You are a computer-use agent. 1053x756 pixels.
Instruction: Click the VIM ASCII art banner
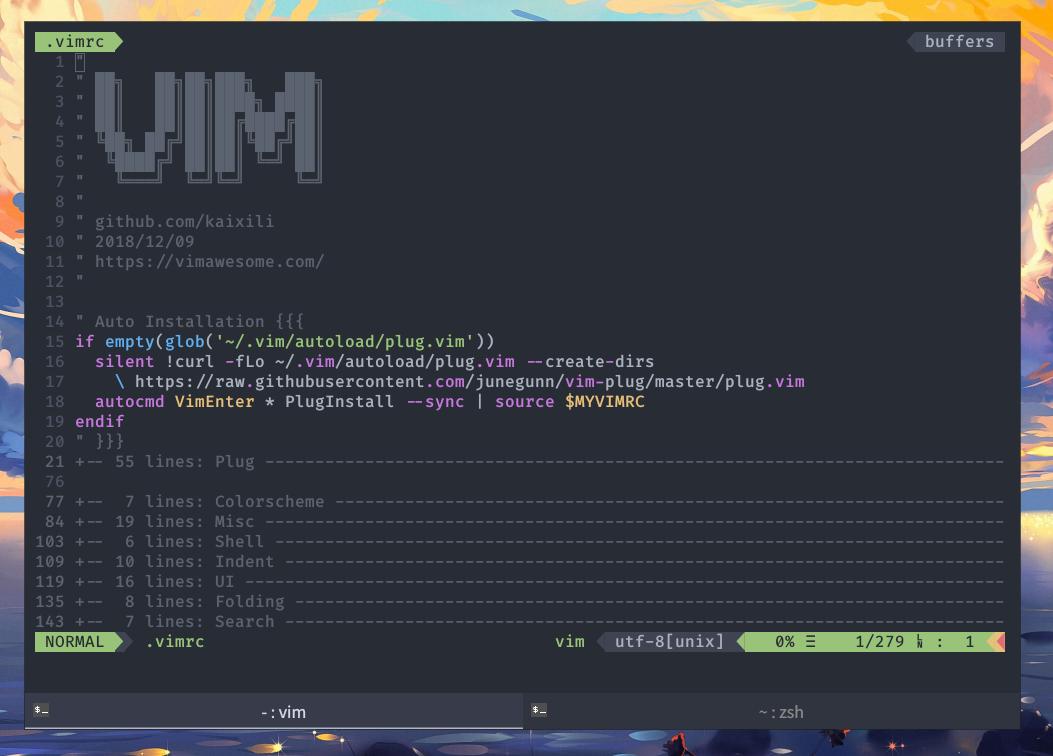pos(208,128)
